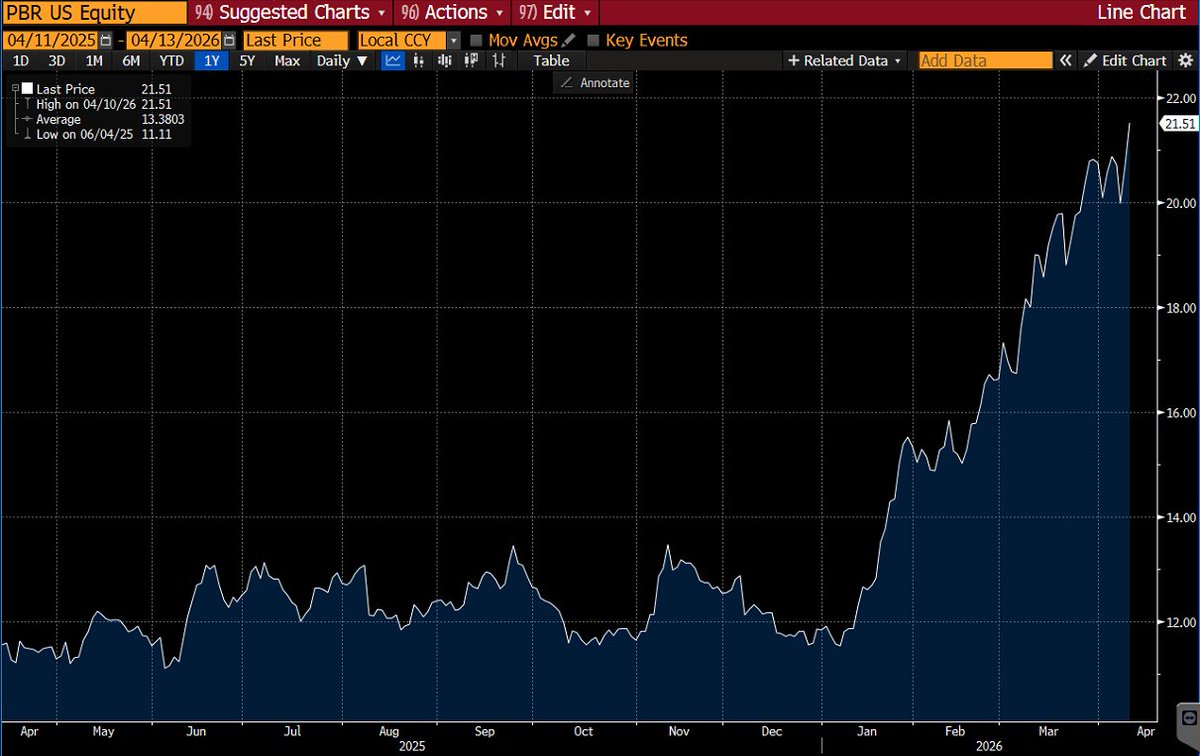
Task: Select the 5Y time range
Action: coord(247,60)
